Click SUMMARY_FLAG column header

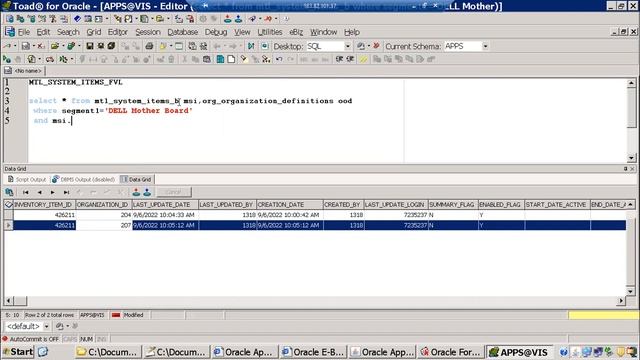click(453, 204)
